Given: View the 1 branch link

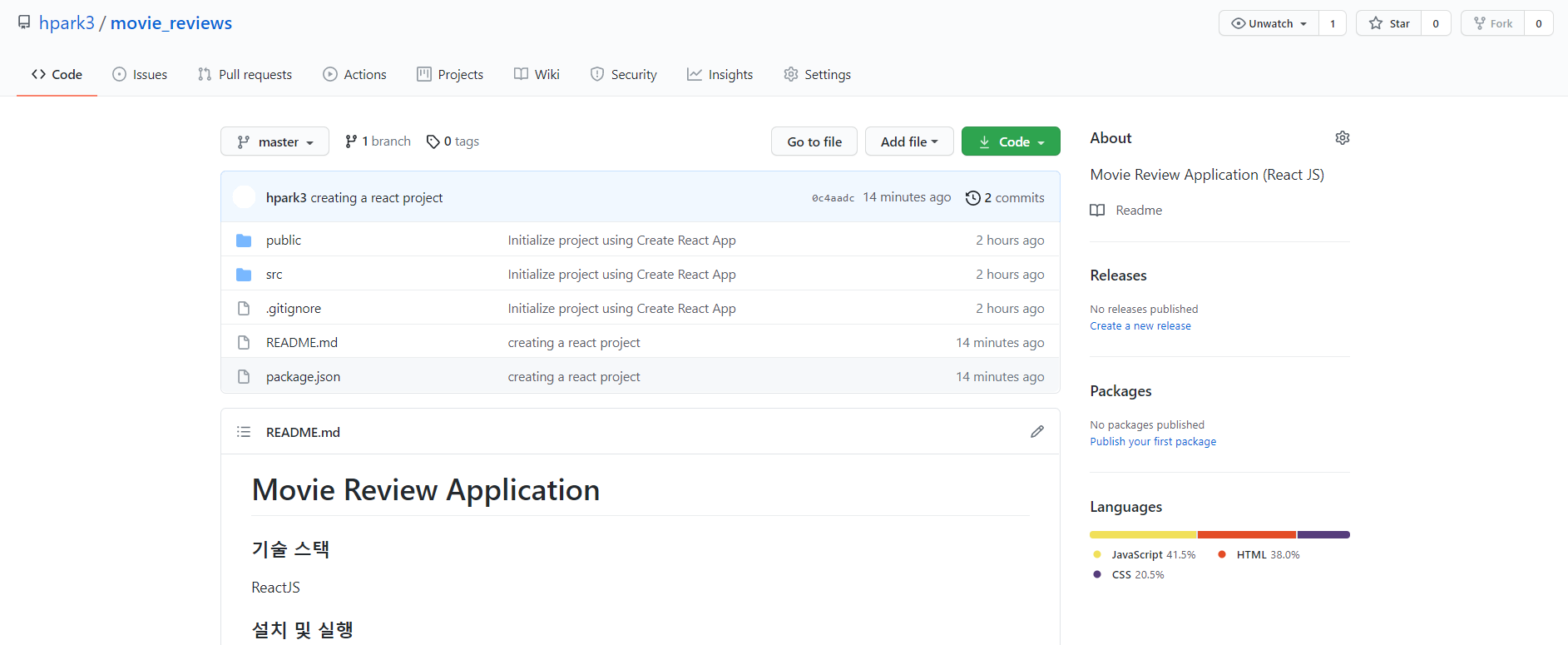Looking at the screenshot, I should tap(378, 141).
